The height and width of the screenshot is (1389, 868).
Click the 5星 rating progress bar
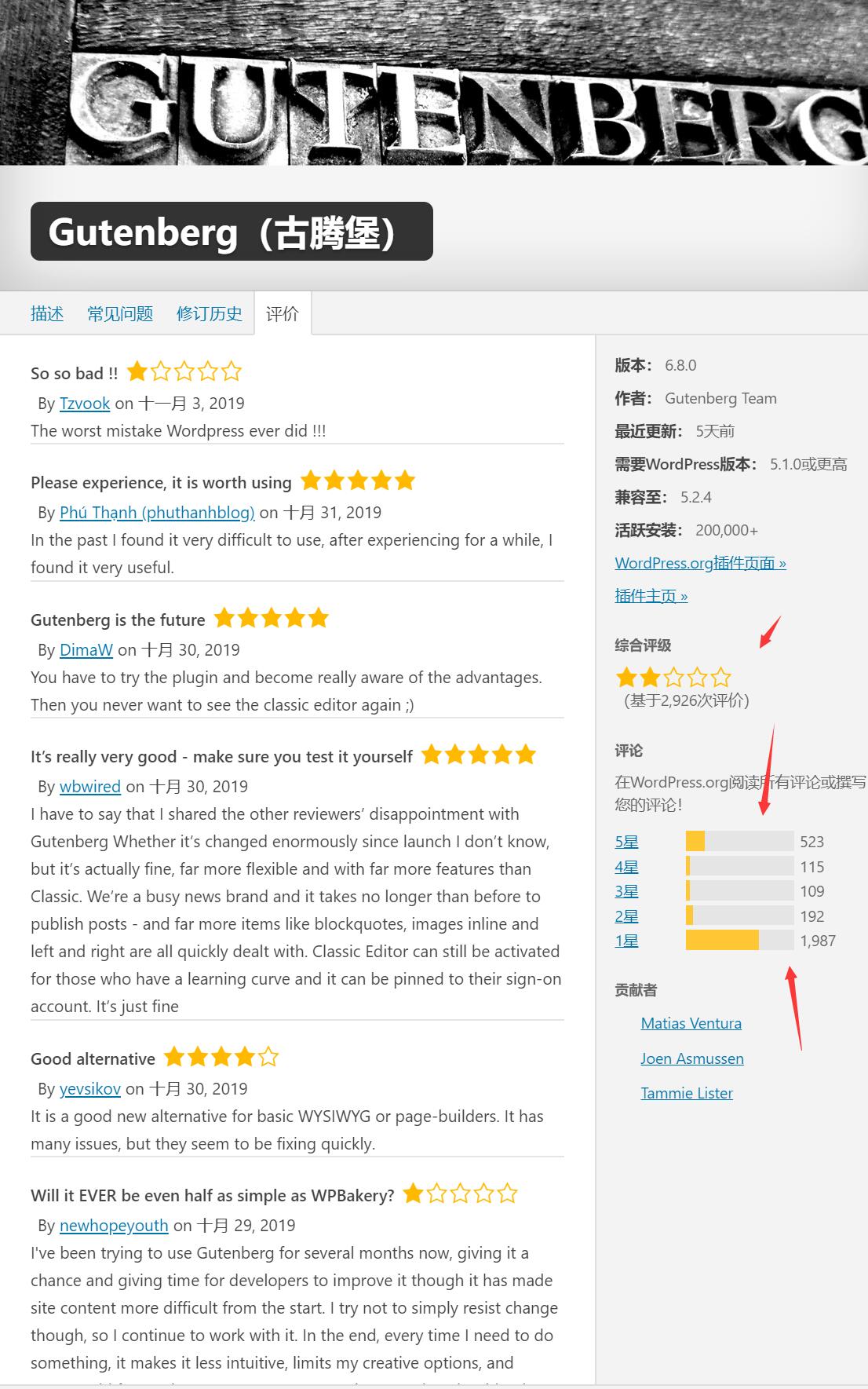[x=740, y=842]
